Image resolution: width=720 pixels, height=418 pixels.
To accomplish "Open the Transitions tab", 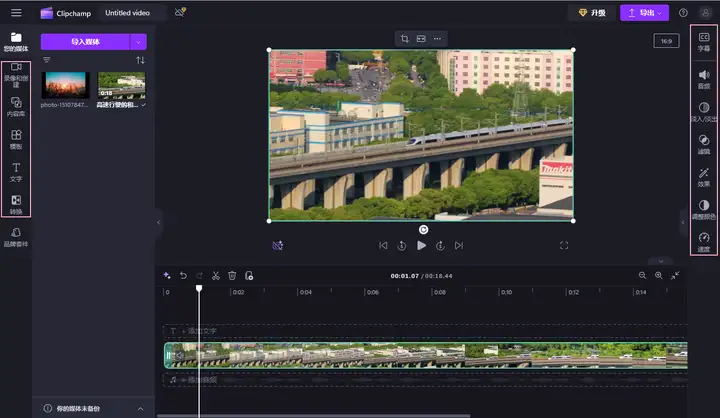I will click(x=16, y=204).
